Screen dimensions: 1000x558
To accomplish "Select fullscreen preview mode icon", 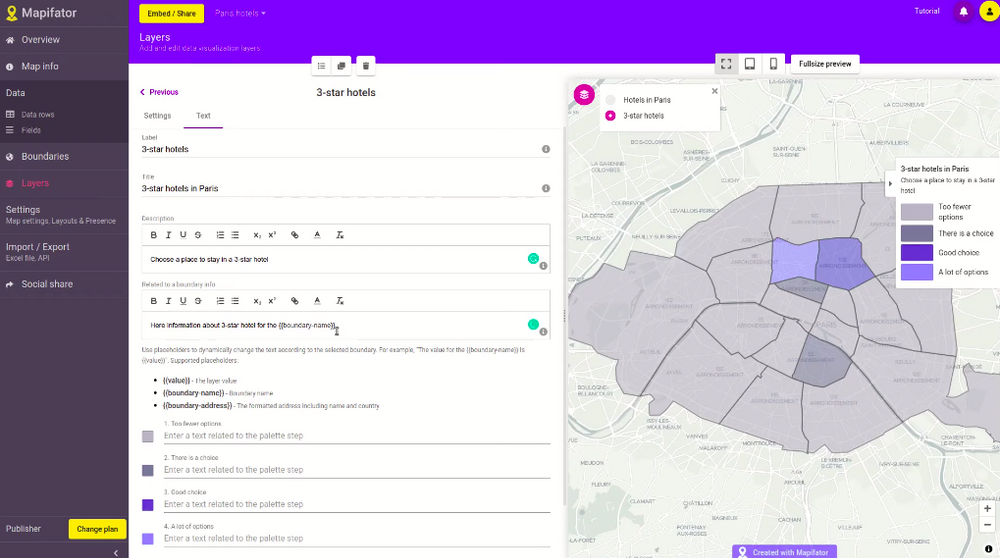I will (726, 64).
